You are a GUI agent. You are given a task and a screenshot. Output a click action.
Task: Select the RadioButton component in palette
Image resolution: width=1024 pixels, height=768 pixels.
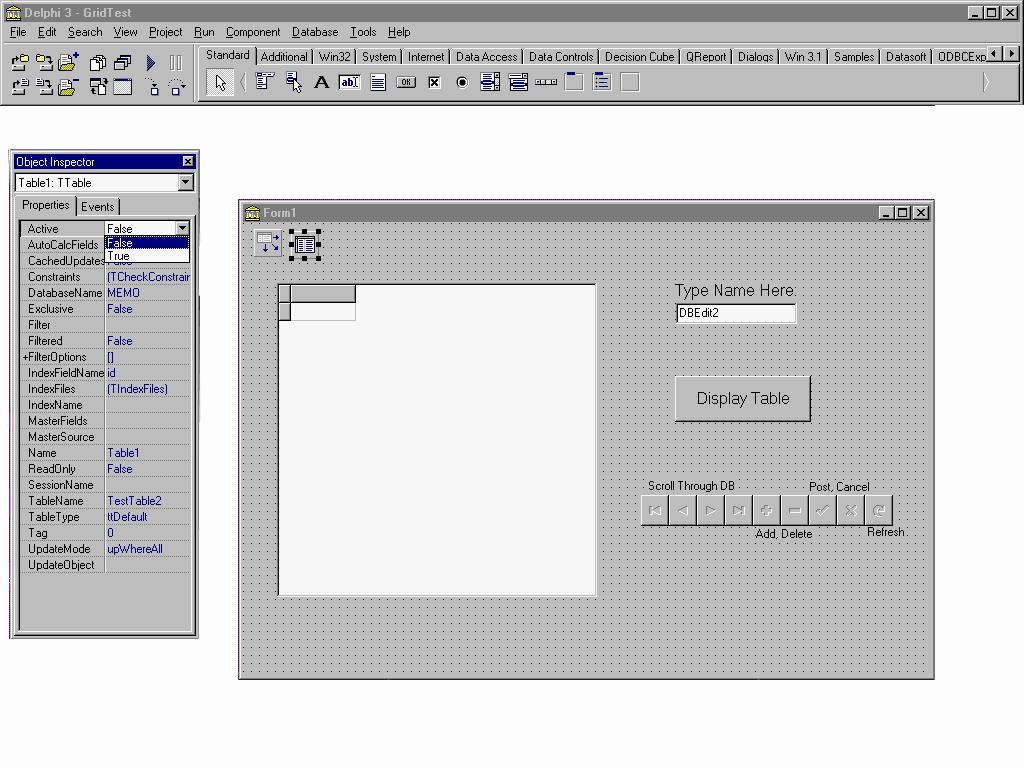(462, 83)
